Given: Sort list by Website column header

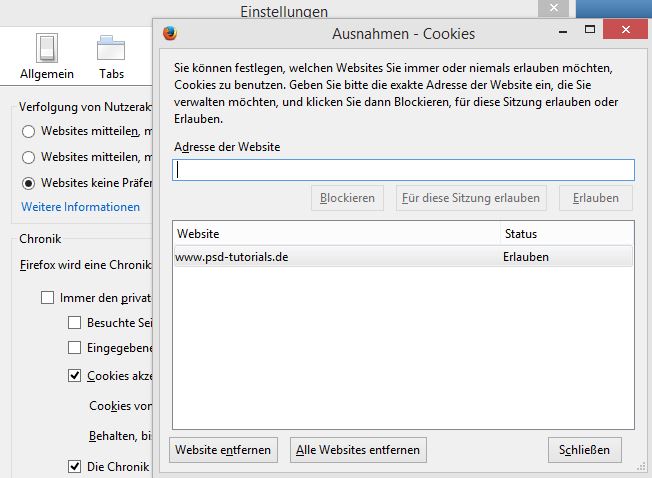Looking at the screenshot, I should [336, 234].
